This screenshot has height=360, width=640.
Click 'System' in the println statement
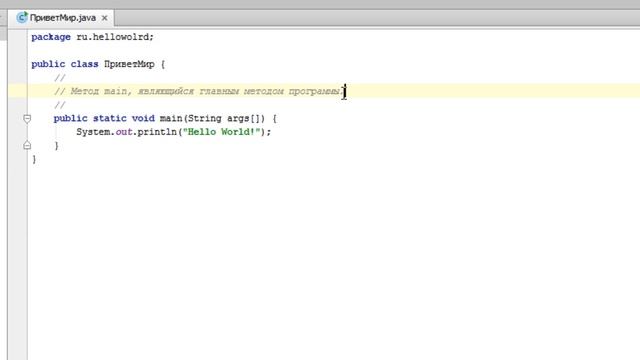[x=93, y=132]
